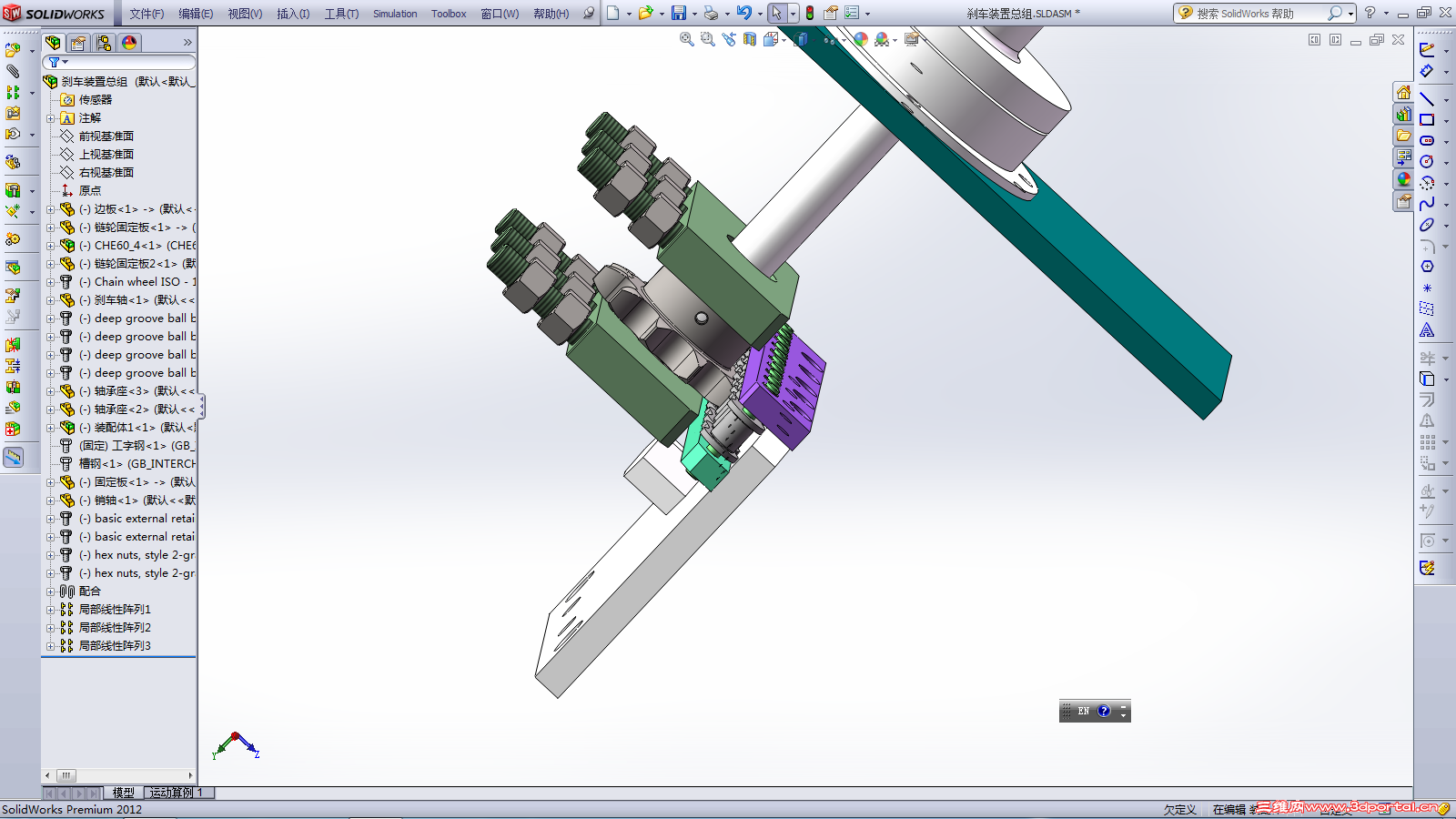Select the Circle sketch tool
The height and width of the screenshot is (819, 1456).
click(1427, 162)
